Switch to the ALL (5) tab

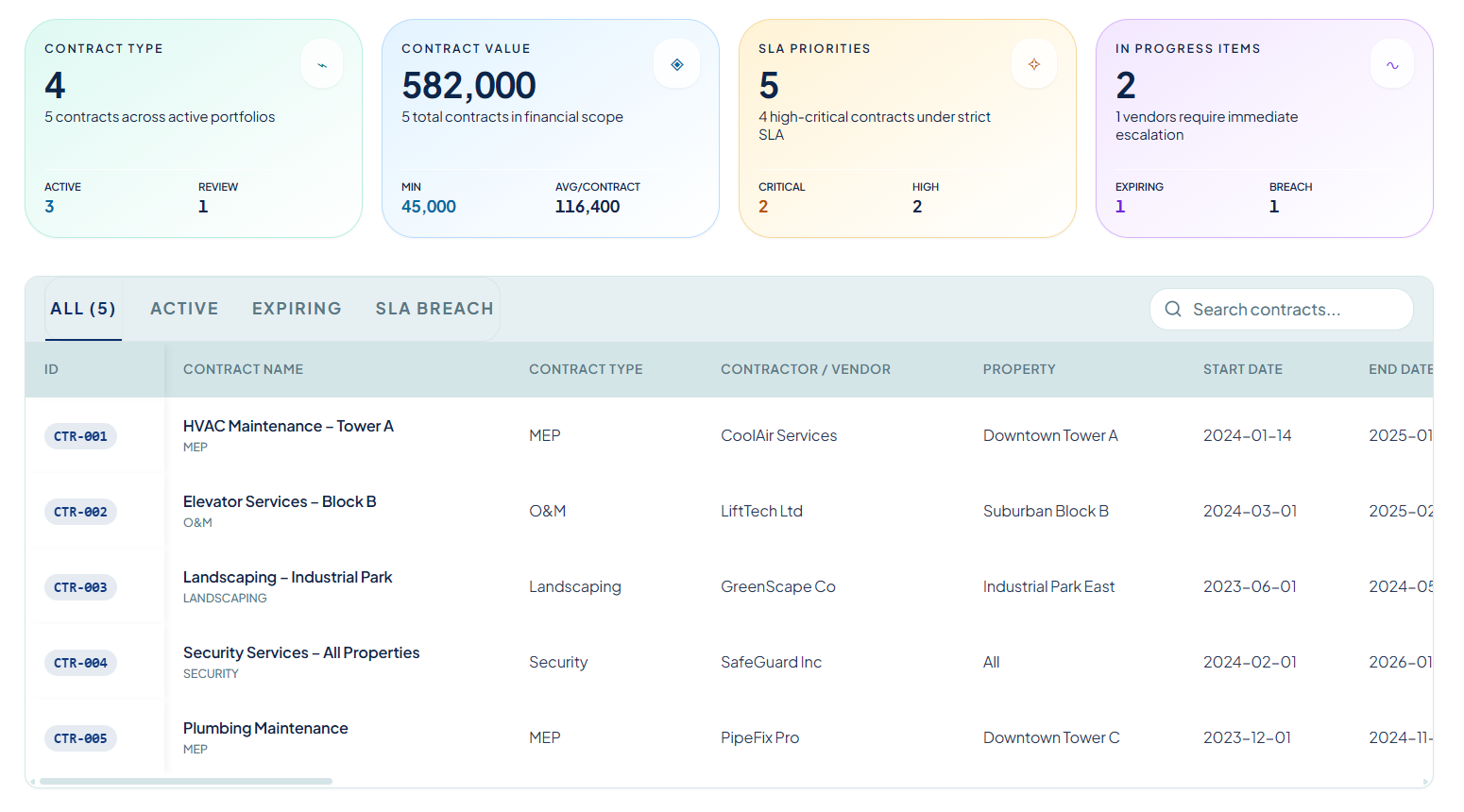pyautogui.click(x=83, y=309)
